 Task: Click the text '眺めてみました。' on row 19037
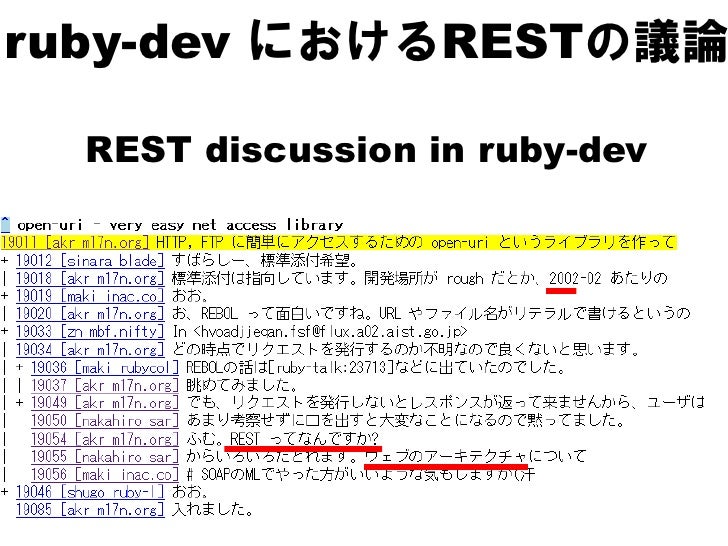(x=242, y=385)
